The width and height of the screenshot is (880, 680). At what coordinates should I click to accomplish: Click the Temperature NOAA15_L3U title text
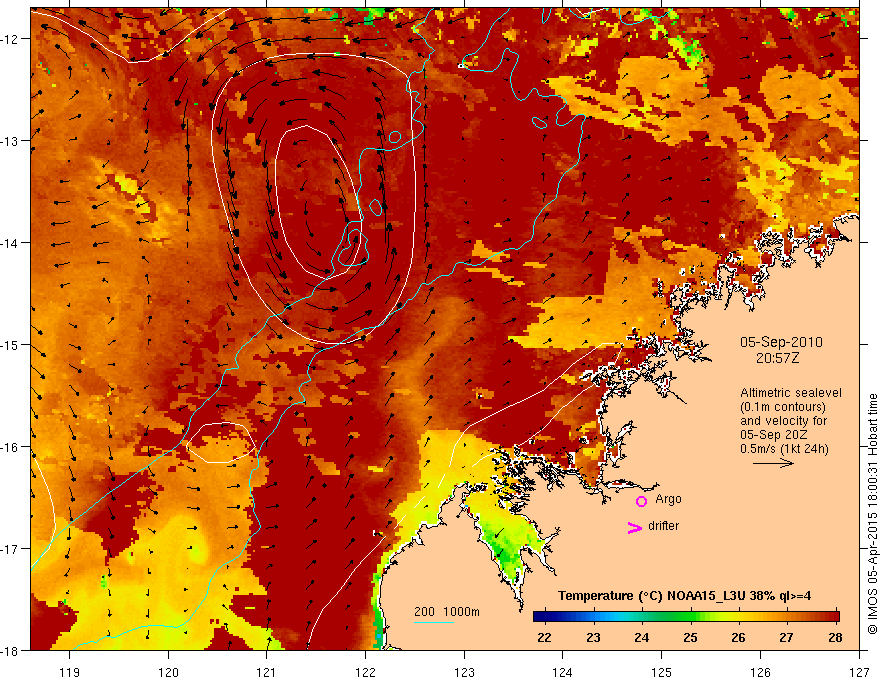coord(685,596)
